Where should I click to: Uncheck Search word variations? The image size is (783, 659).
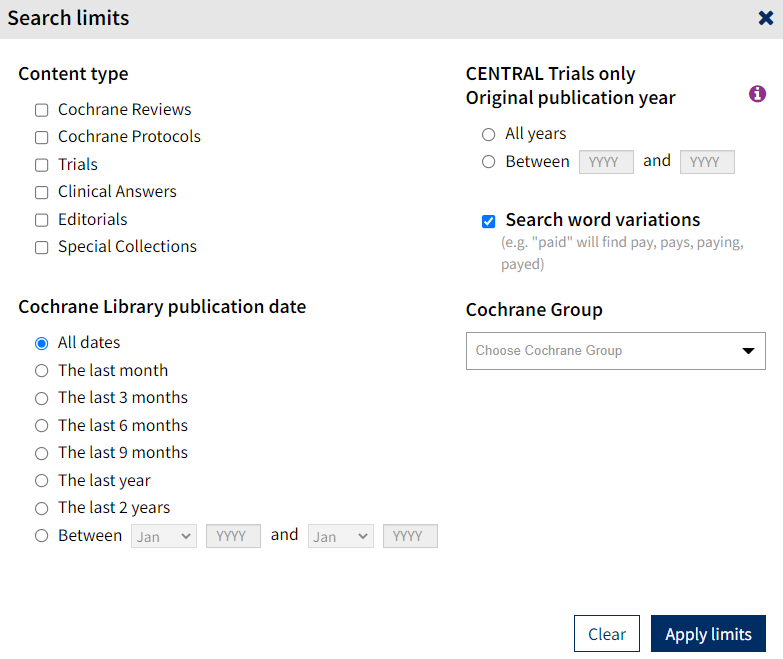click(488, 221)
